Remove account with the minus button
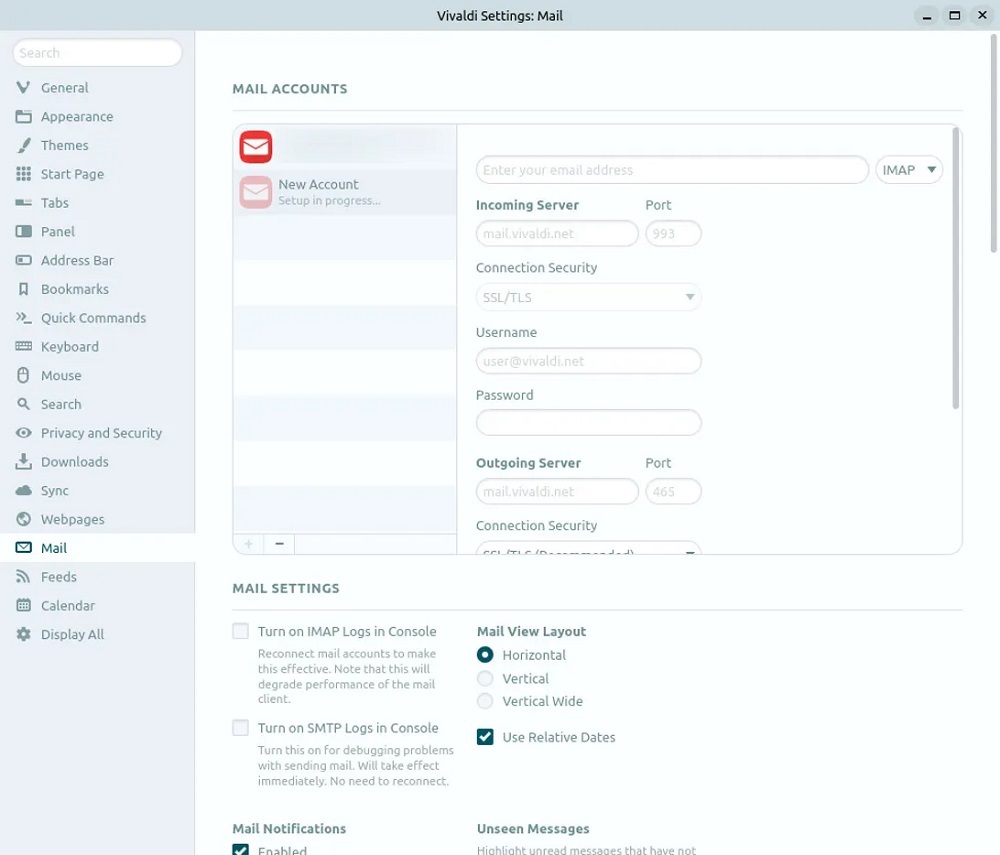Image resolution: width=1000 pixels, height=855 pixels. pyautogui.click(x=279, y=544)
